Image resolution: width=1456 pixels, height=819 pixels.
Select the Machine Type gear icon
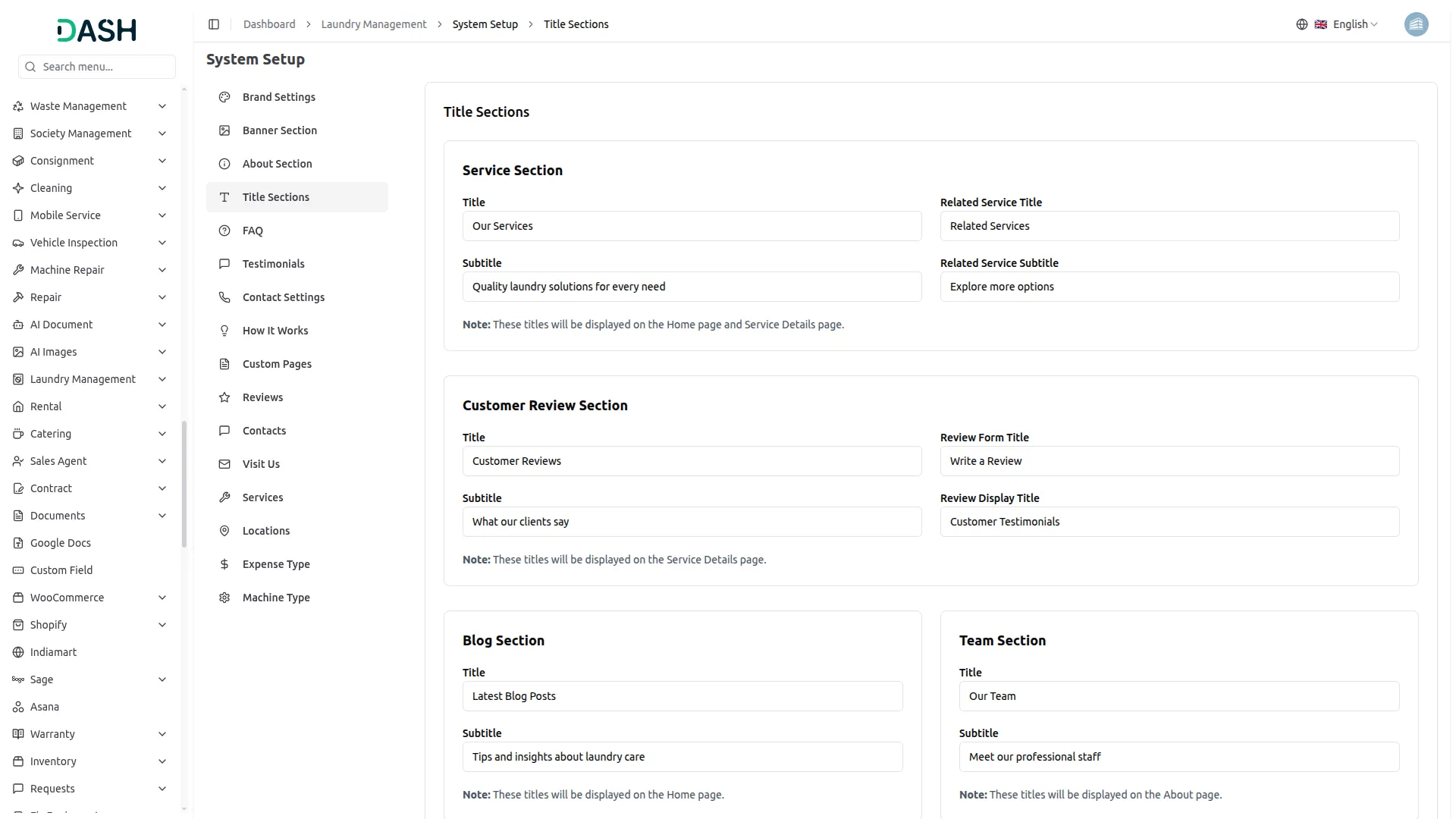(x=224, y=597)
